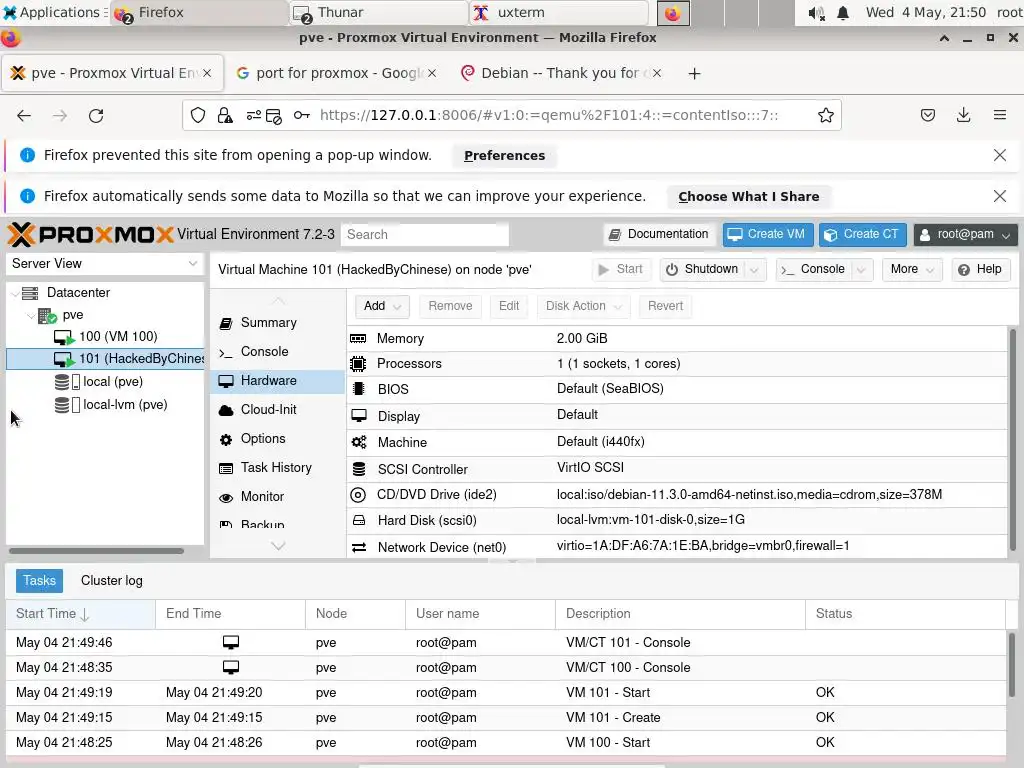Click the Memory hardware row icon
Viewport: 1024px width, 768px height.
[358, 338]
